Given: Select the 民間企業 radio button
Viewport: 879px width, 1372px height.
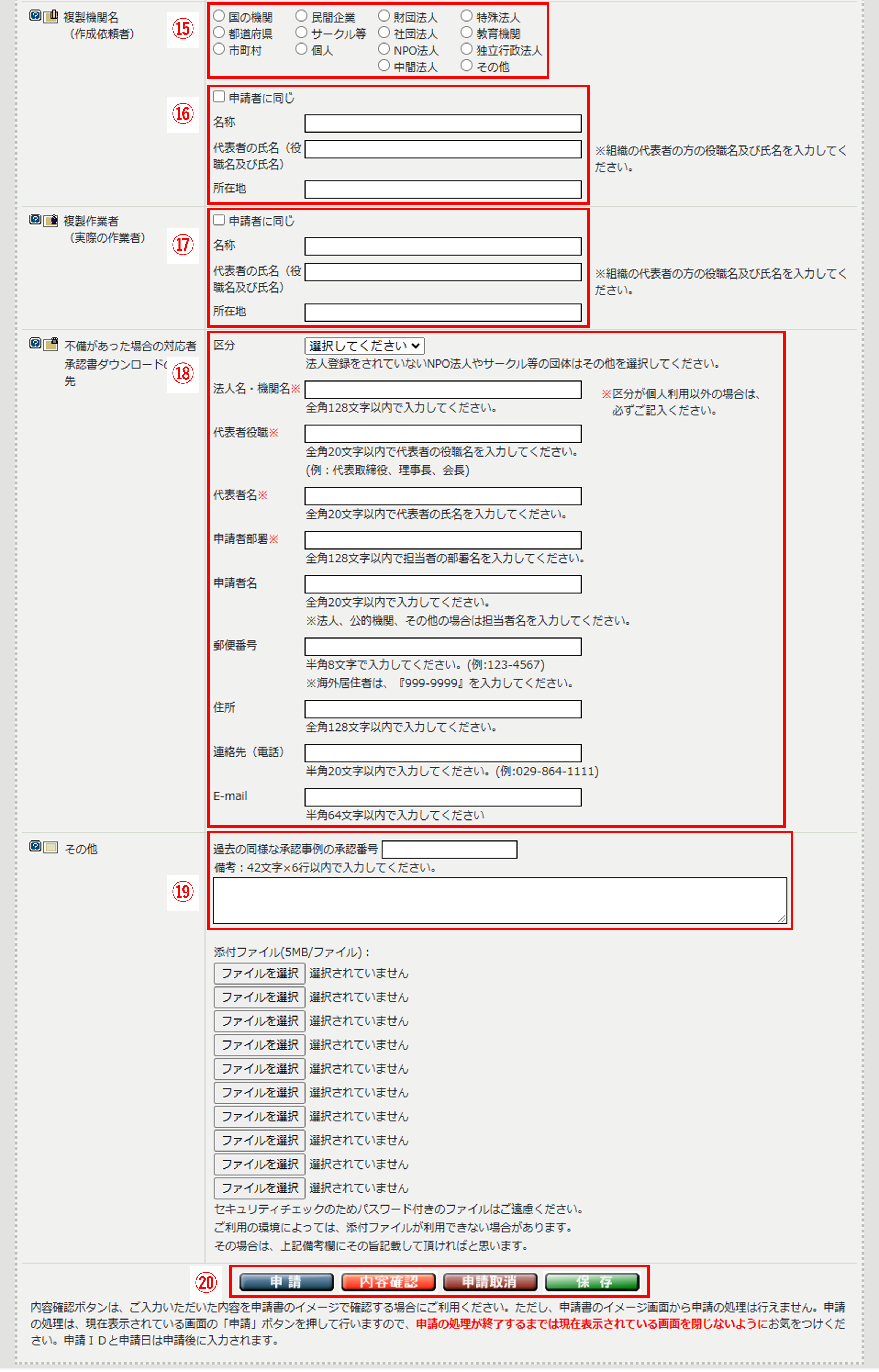Looking at the screenshot, I should pos(301,16).
